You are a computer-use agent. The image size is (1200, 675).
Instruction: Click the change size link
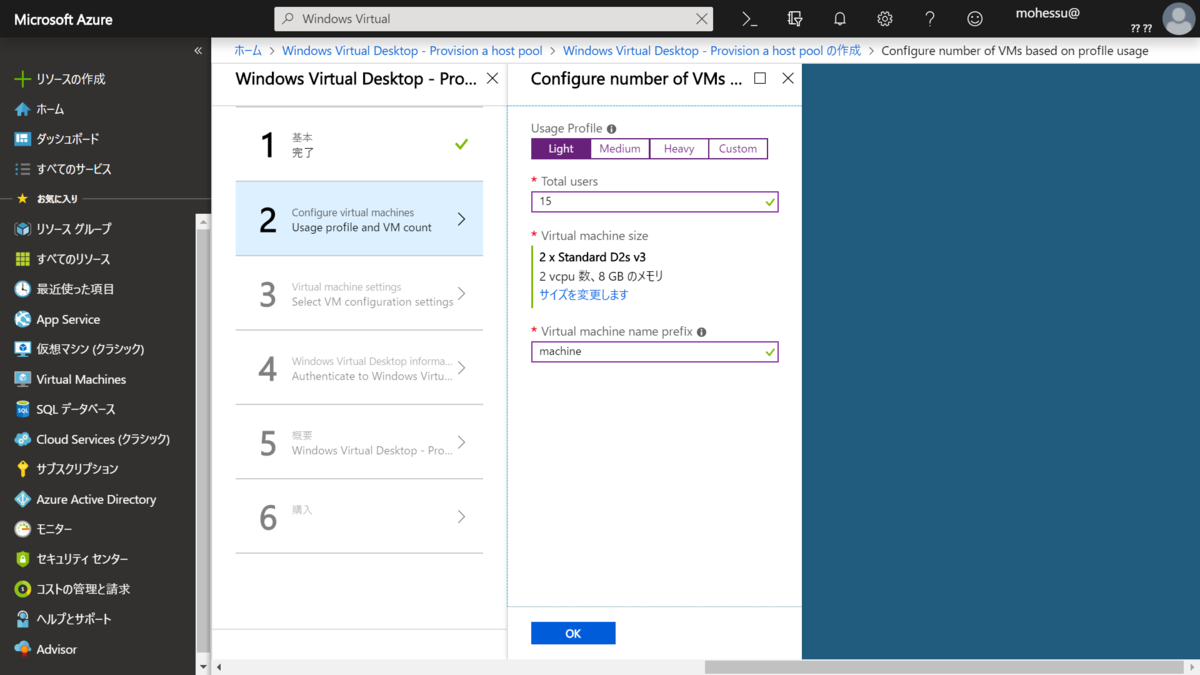[584, 295]
